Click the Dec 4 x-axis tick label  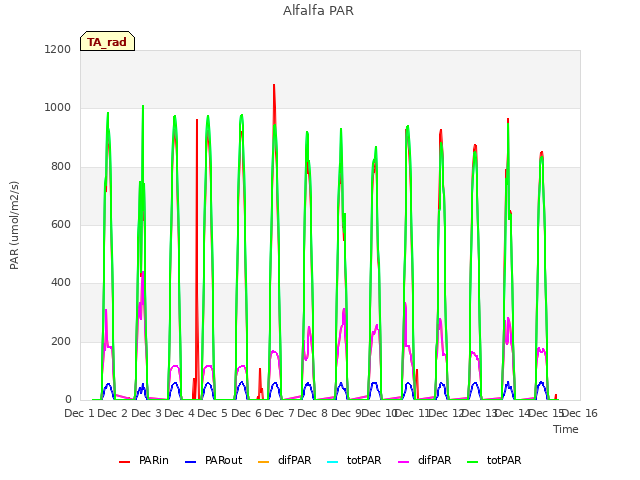[x=179, y=413]
